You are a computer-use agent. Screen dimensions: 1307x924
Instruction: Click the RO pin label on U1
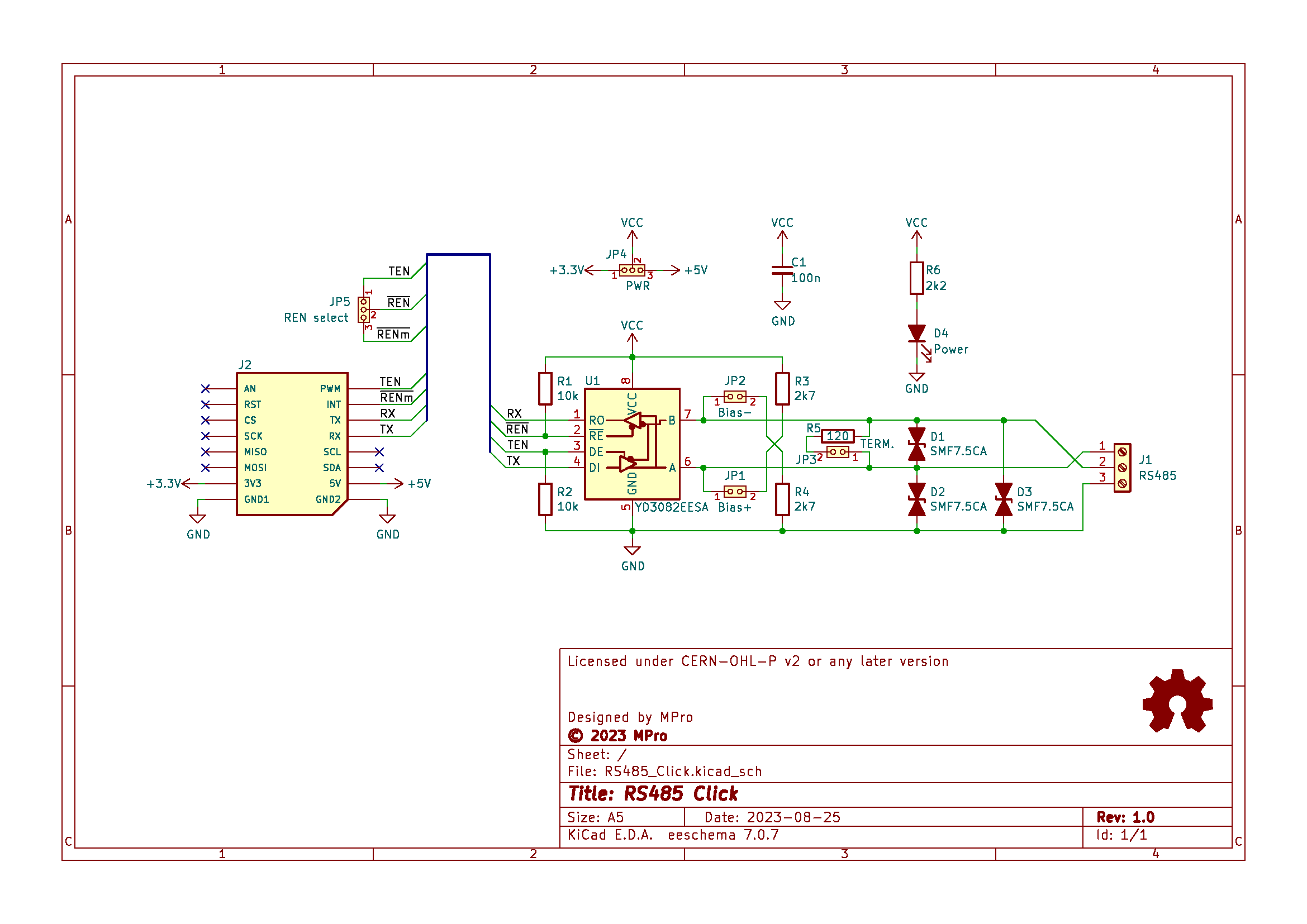(597, 421)
